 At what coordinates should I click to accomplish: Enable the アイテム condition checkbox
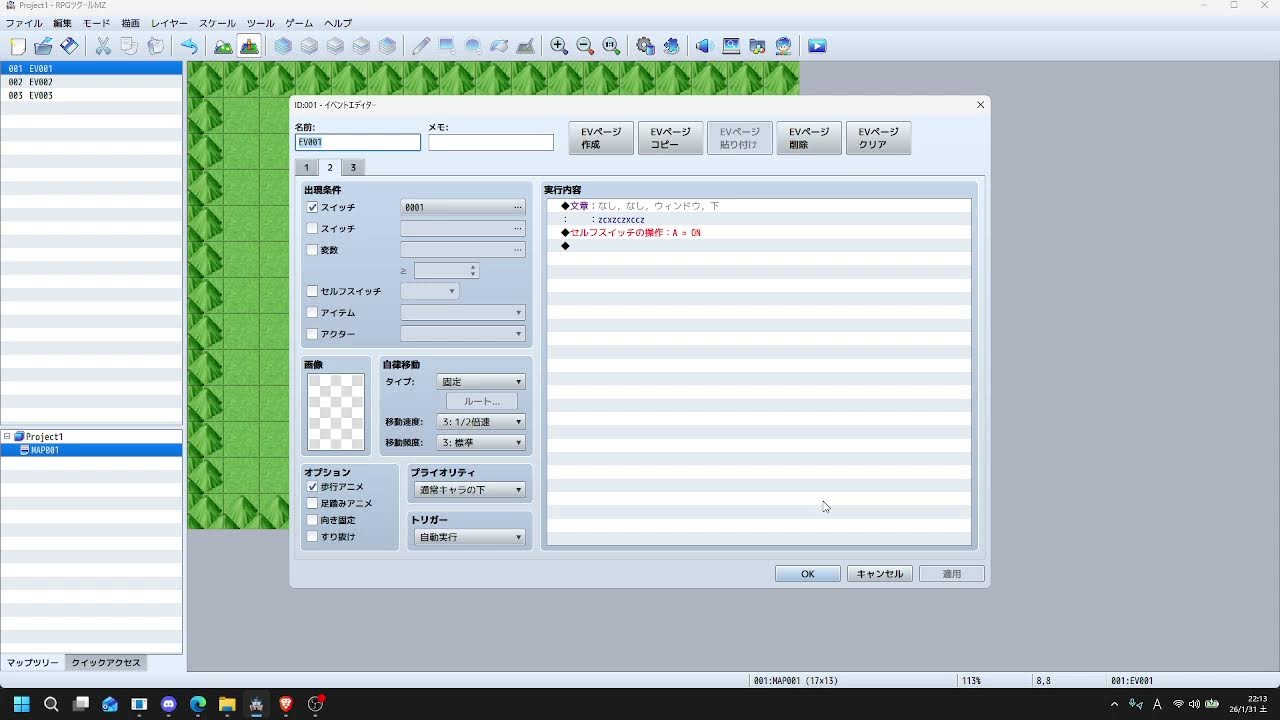[312, 313]
